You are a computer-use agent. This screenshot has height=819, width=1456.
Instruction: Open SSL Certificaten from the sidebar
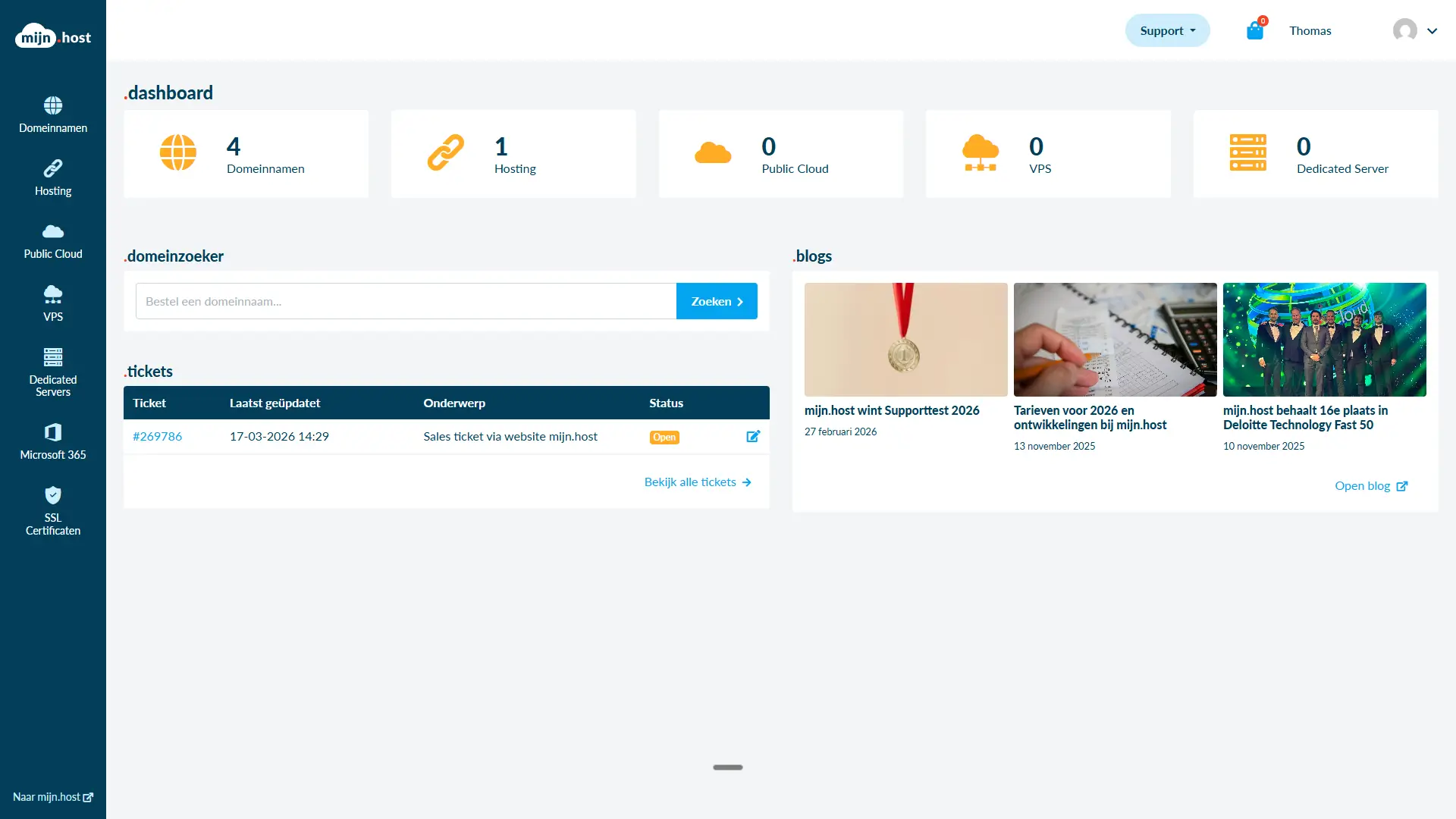(52, 510)
